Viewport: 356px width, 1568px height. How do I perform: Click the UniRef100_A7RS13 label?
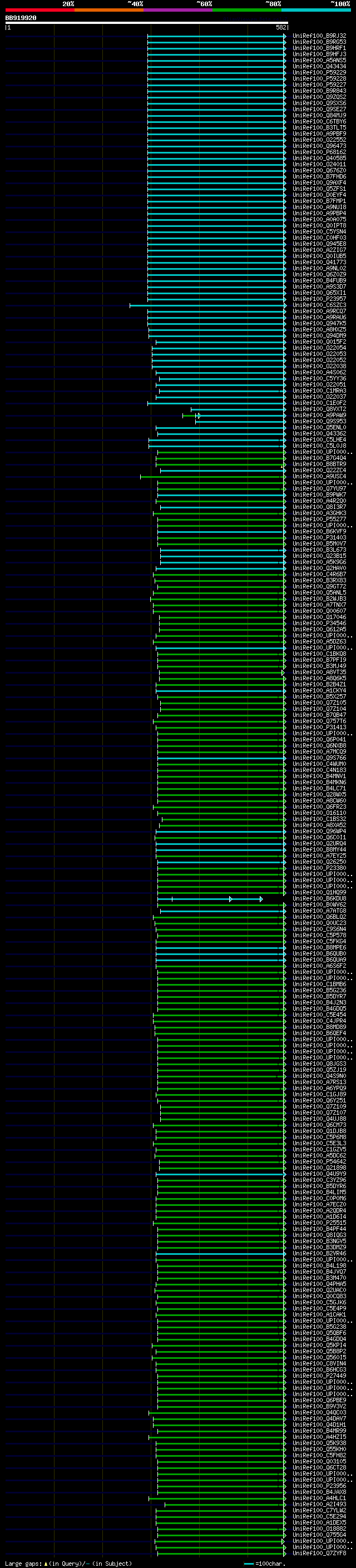coord(319,1082)
